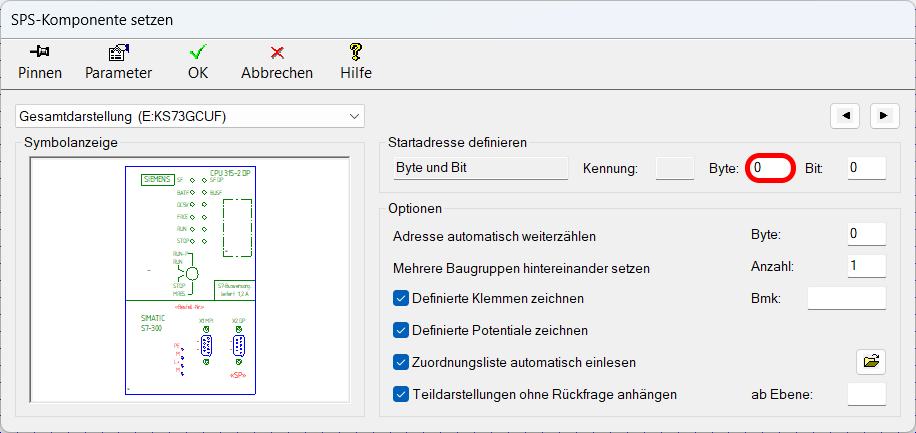Image resolution: width=916 pixels, height=433 pixels.
Task: Click the SIMATIC symbol preview image
Action: [191, 280]
